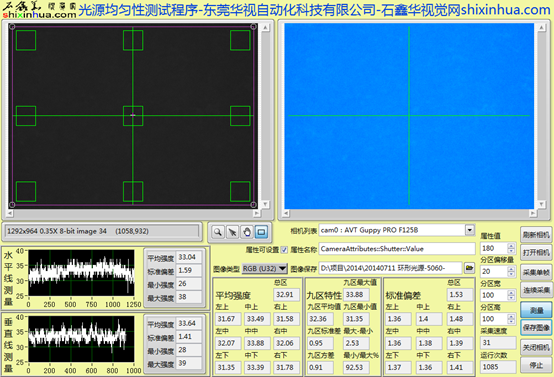This screenshot has width=554, height=377.
Task: Click the 停止 stop button
Action: 536,365
